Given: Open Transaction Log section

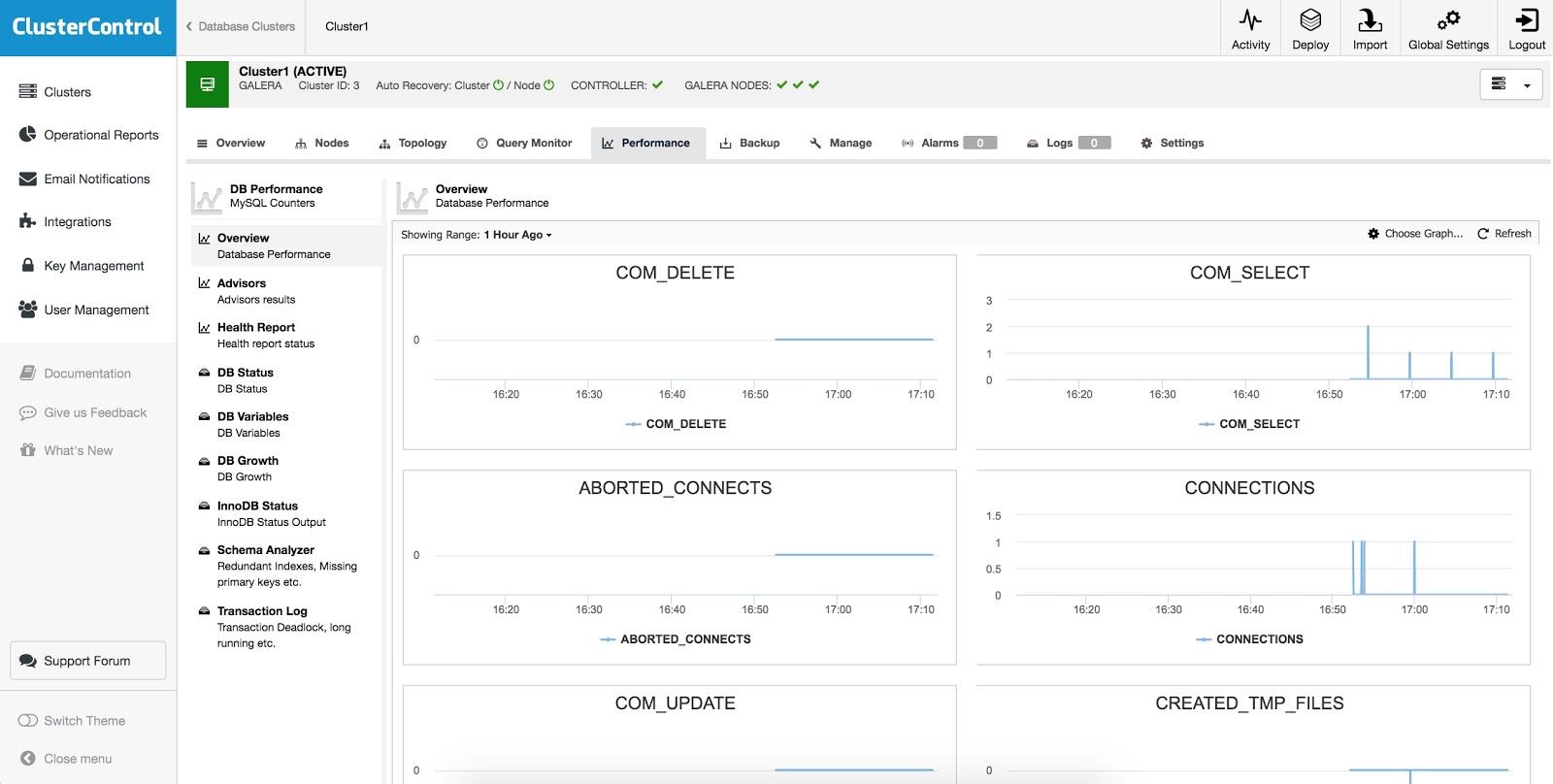Looking at the screenshot, I should click(x=286, y=627).
